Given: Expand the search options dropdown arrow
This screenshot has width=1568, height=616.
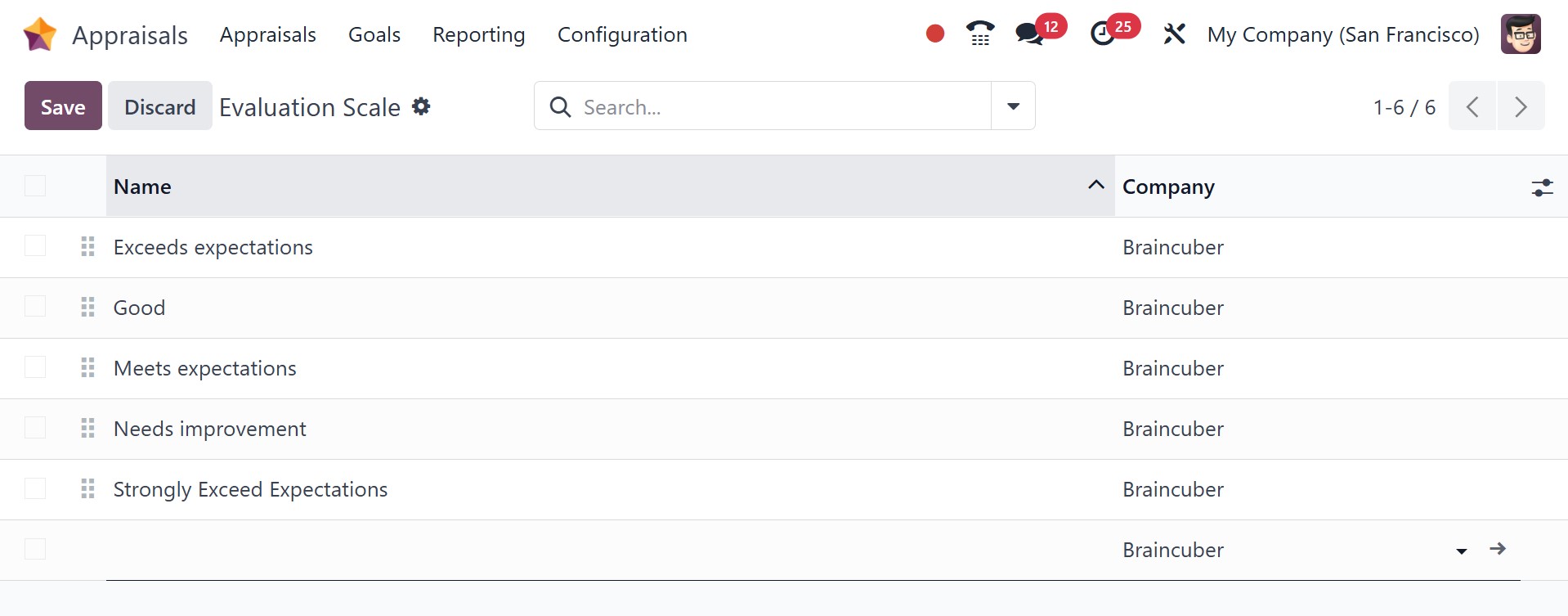Looking at the screenshot, I should (x=1013, y=106).
